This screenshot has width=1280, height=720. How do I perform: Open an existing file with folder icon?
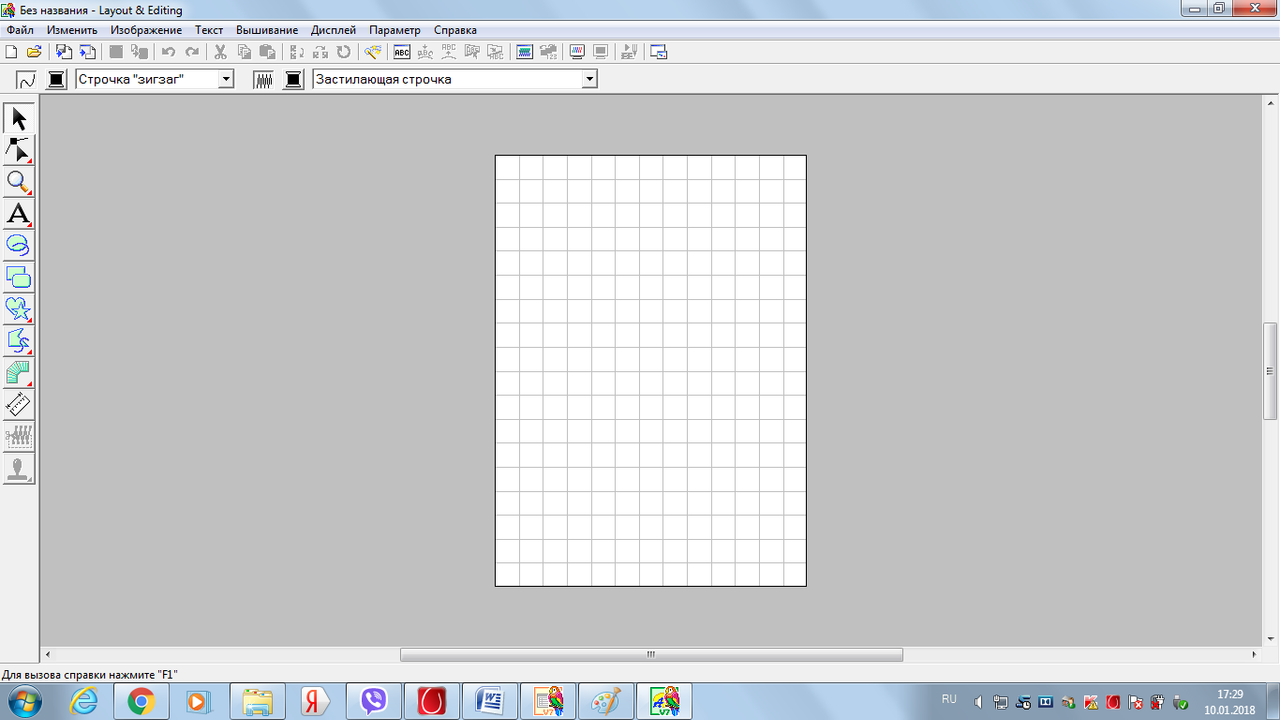(x=33, y=52)
